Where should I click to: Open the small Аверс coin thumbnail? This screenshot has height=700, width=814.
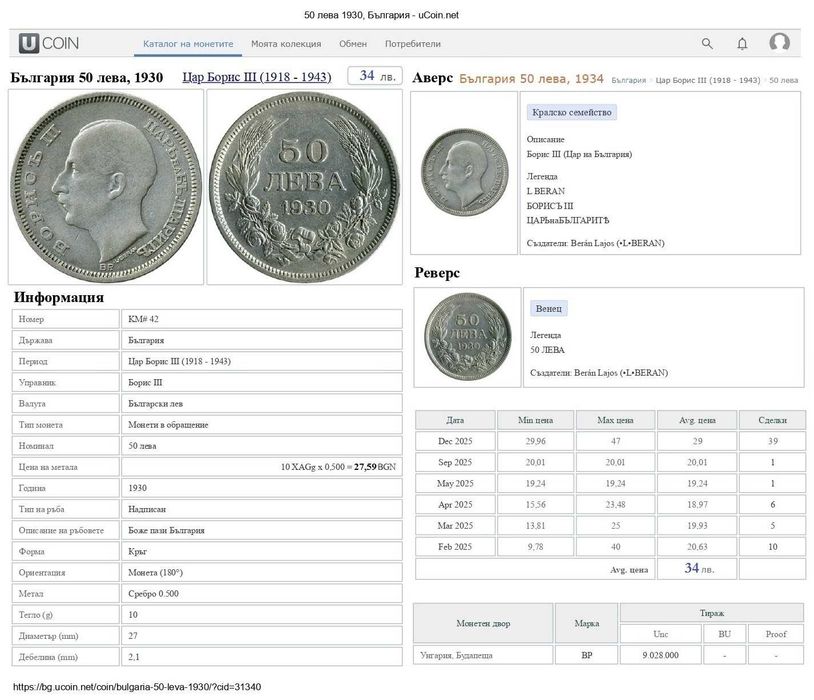coord(464,173)
